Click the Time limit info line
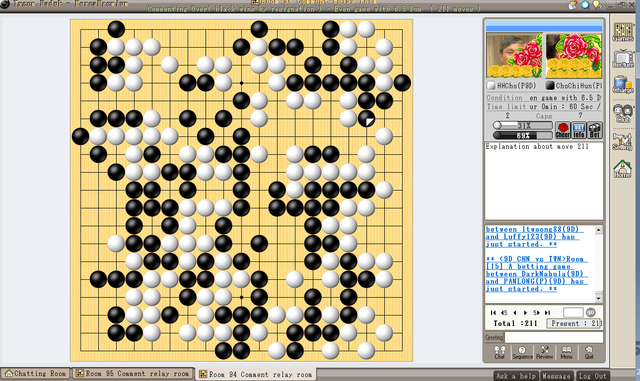The width and height of the screenshot is (640, 381). (544, 107)
